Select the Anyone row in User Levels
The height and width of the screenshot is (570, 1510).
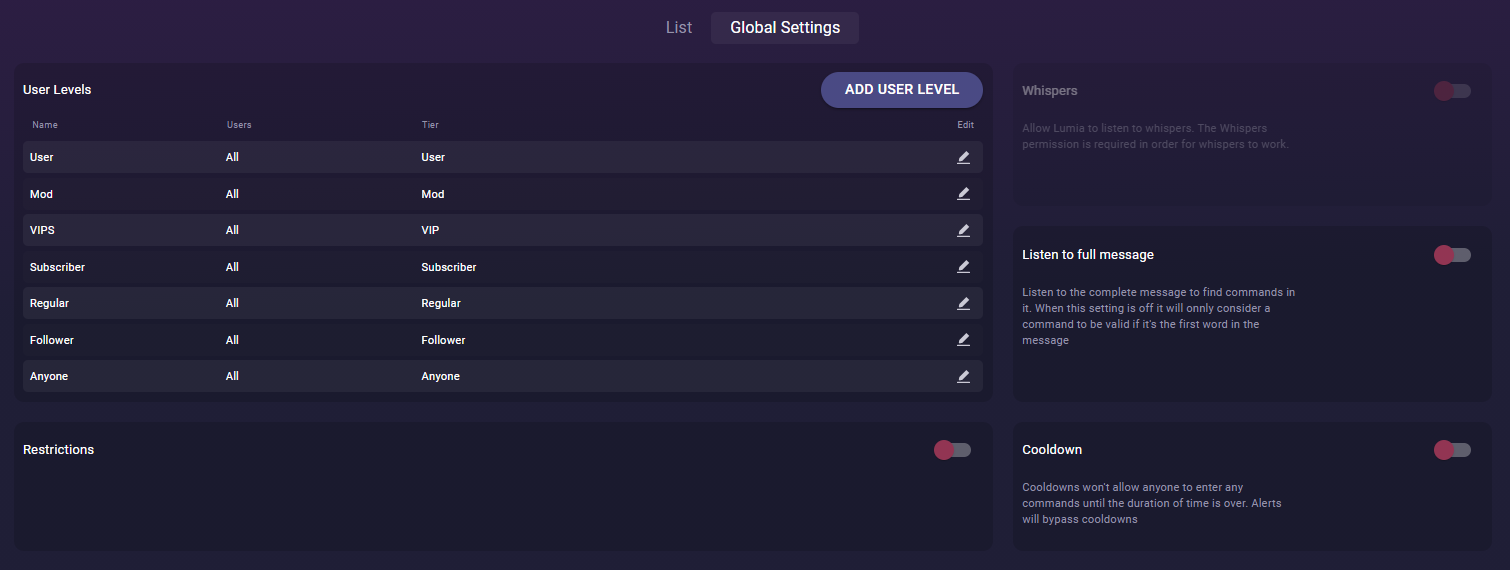tap(503, 376)
